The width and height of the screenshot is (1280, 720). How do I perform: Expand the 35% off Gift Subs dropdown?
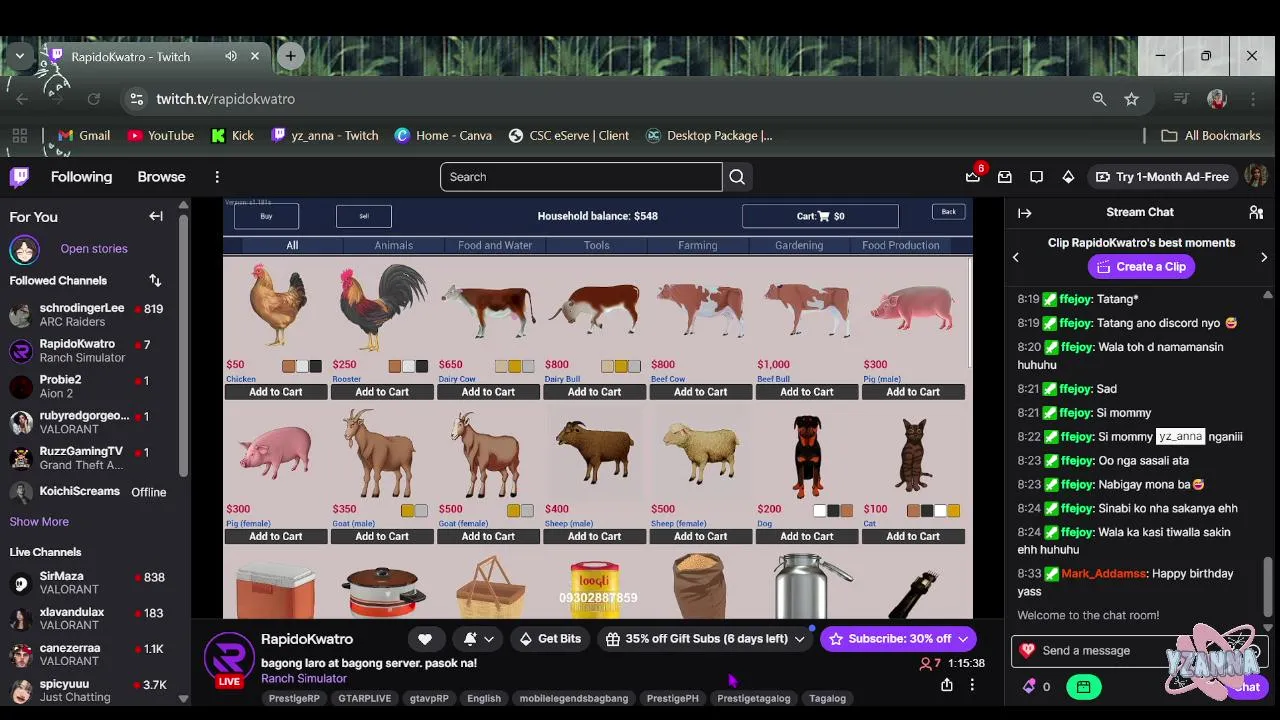click(x=799, y=639)
